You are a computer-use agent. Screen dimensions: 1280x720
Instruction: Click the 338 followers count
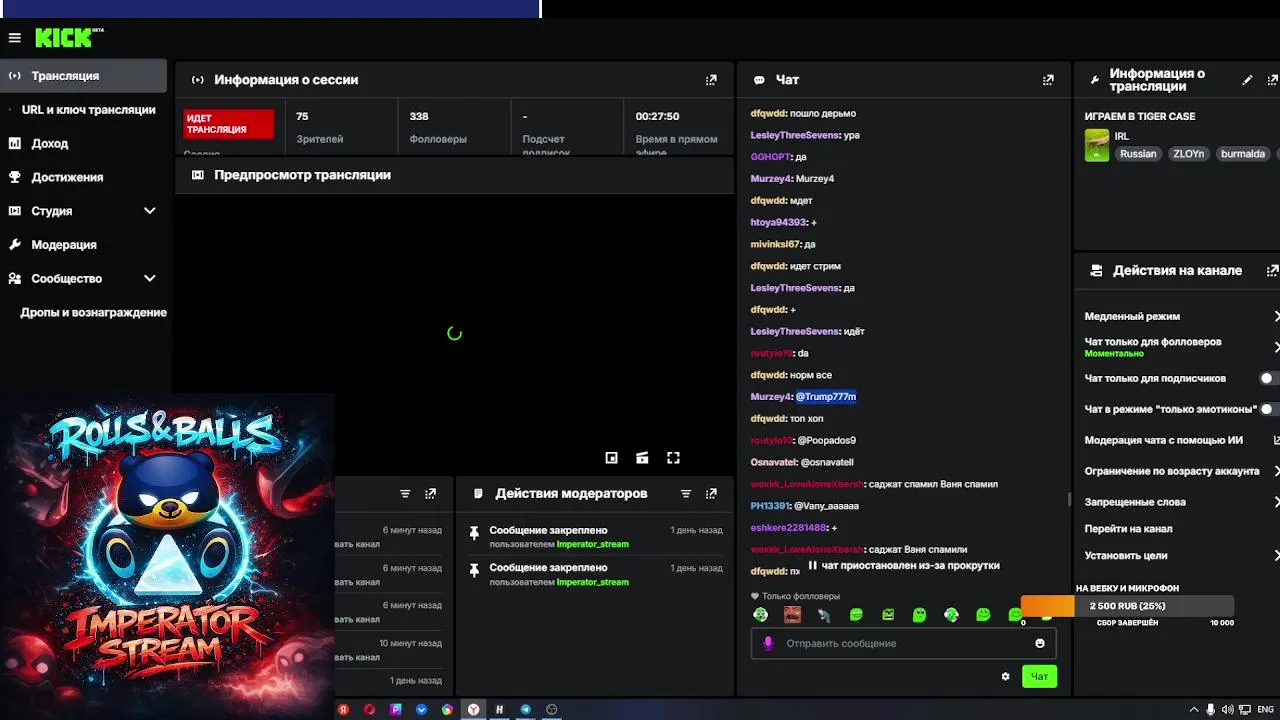pos(419,117)
